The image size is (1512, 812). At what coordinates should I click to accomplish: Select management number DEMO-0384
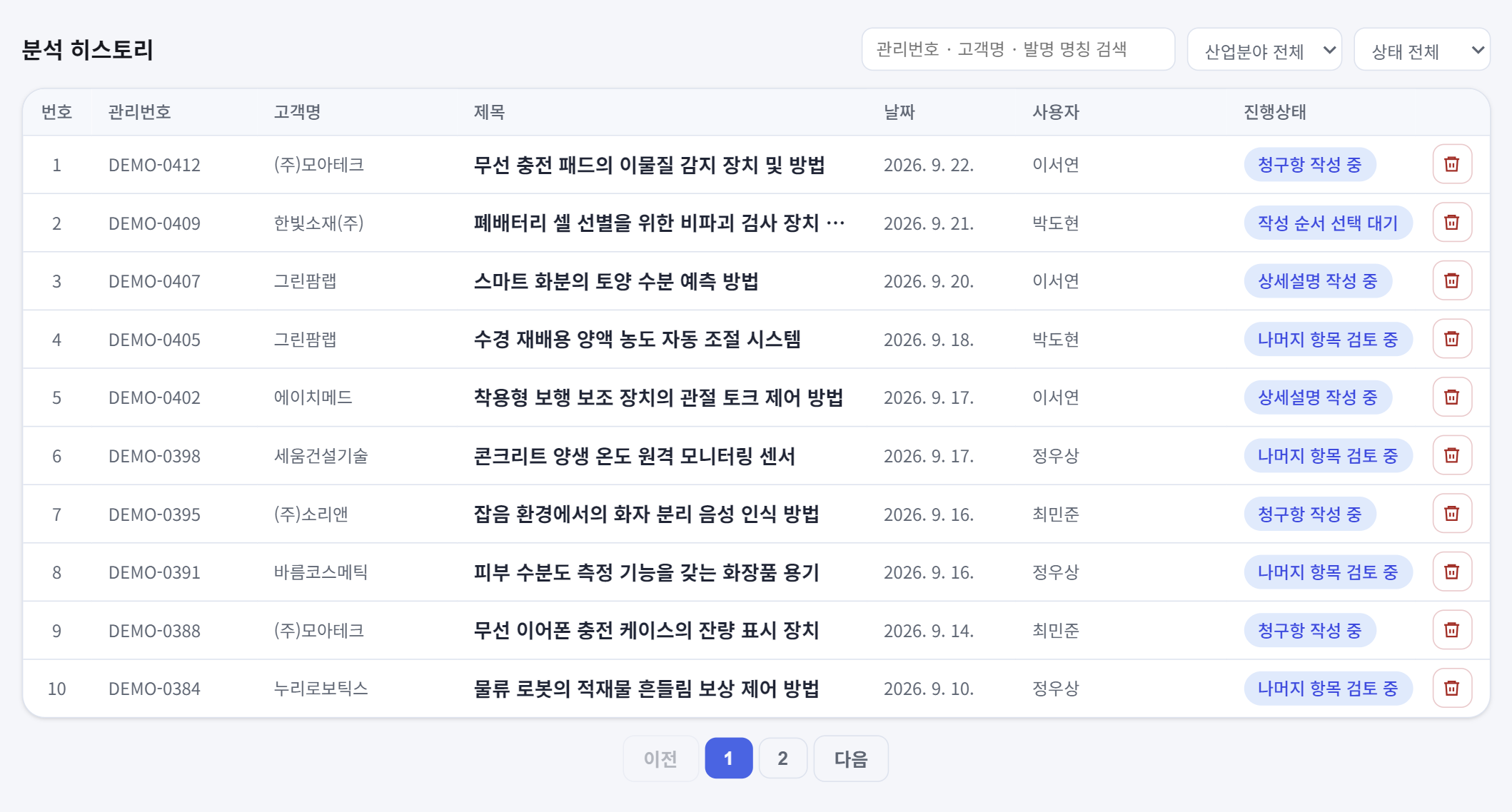coord(154,689)
